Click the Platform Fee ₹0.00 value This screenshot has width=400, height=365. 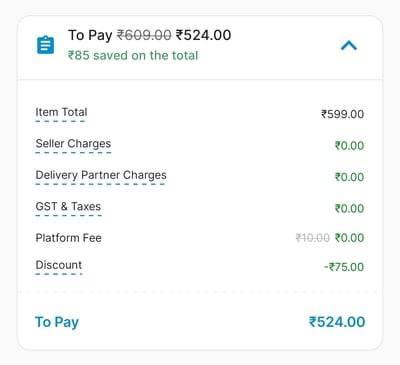pos(349,238)
